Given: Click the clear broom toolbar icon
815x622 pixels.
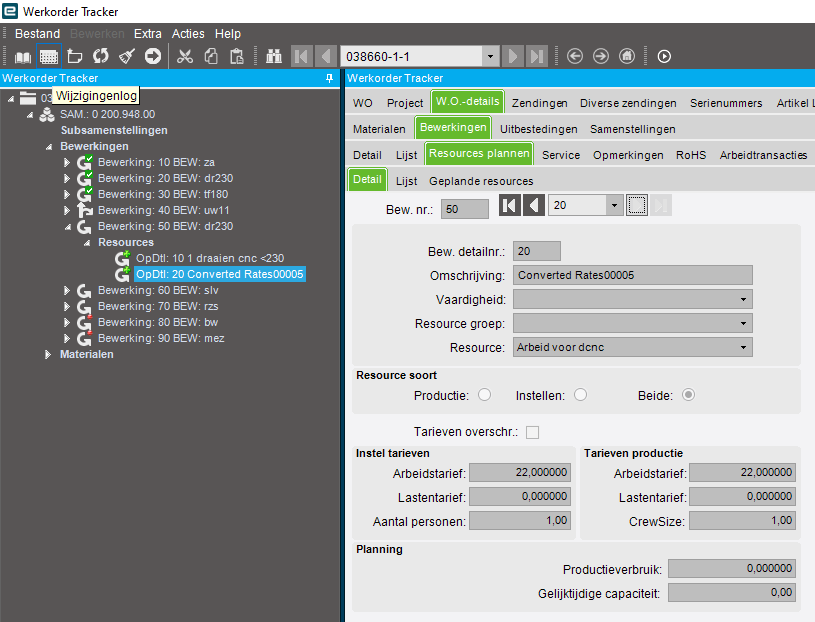Looking at the screenshot, I should tap(126, 56).
